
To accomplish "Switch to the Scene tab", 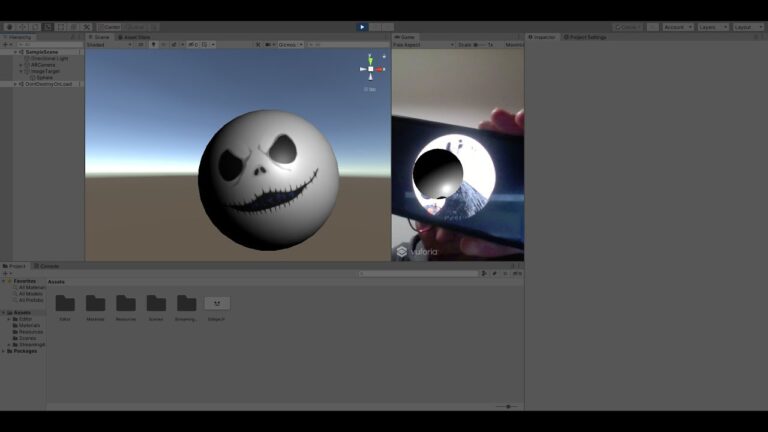I will [99, 37].
